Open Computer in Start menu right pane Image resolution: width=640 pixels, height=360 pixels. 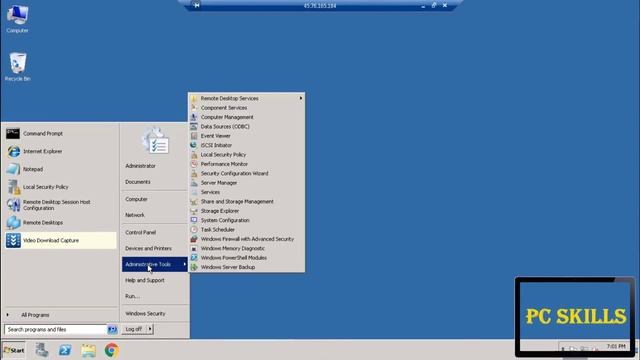(x=136, y=199)
